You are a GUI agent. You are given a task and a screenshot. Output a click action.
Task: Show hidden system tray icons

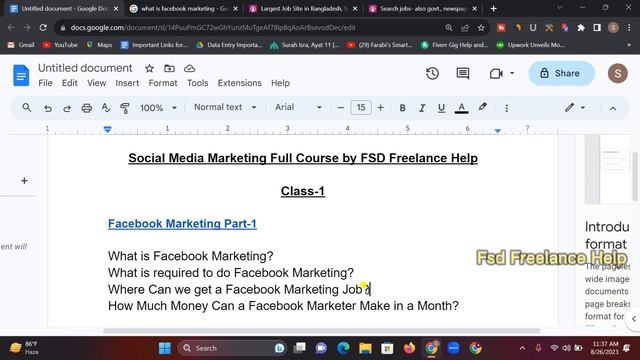point(522,348)
